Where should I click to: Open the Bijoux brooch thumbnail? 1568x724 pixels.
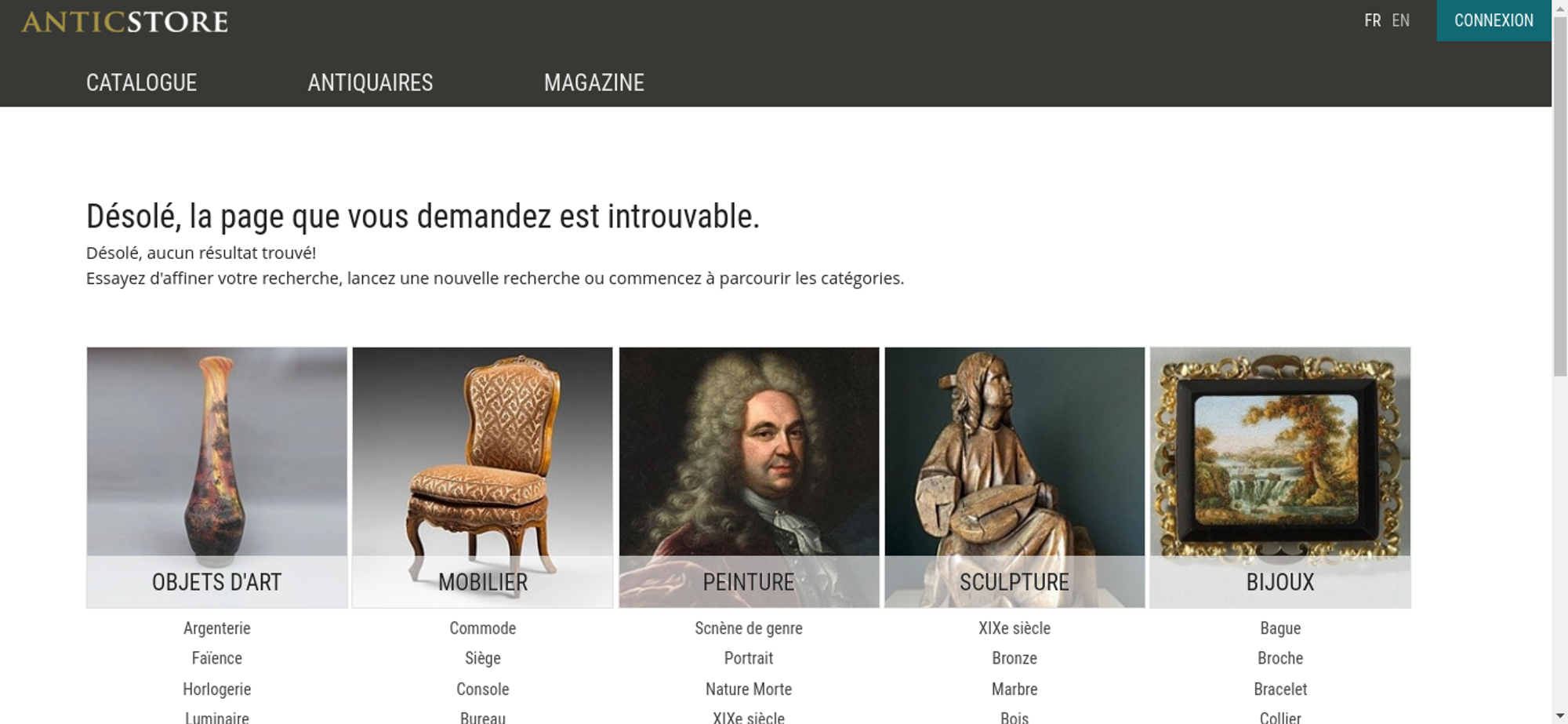click(1280, 477)
